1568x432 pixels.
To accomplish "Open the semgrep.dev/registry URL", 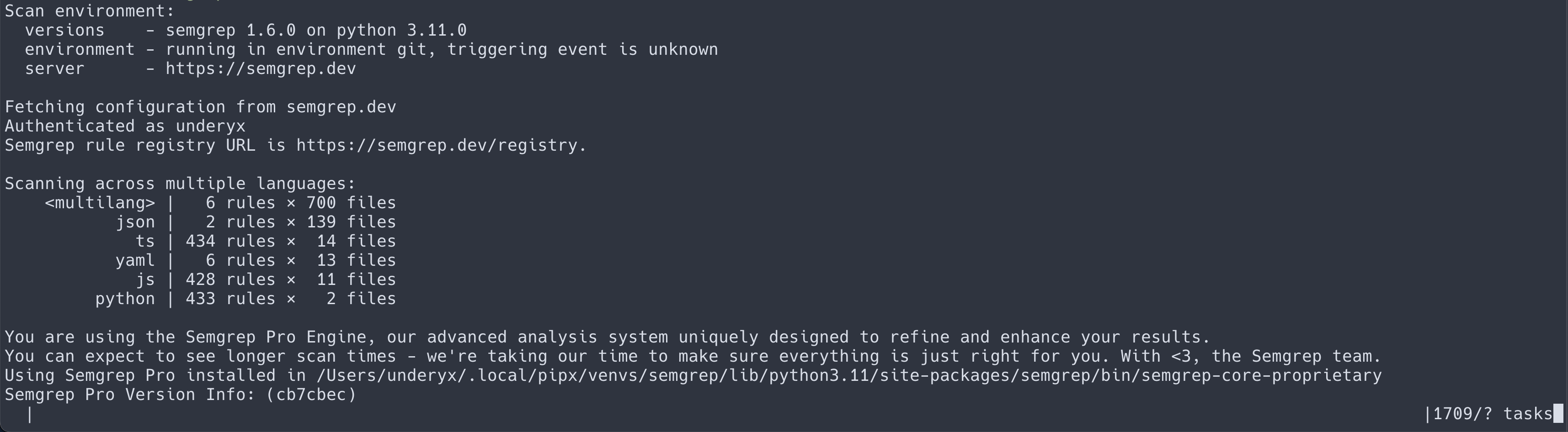I will [441, 145].
